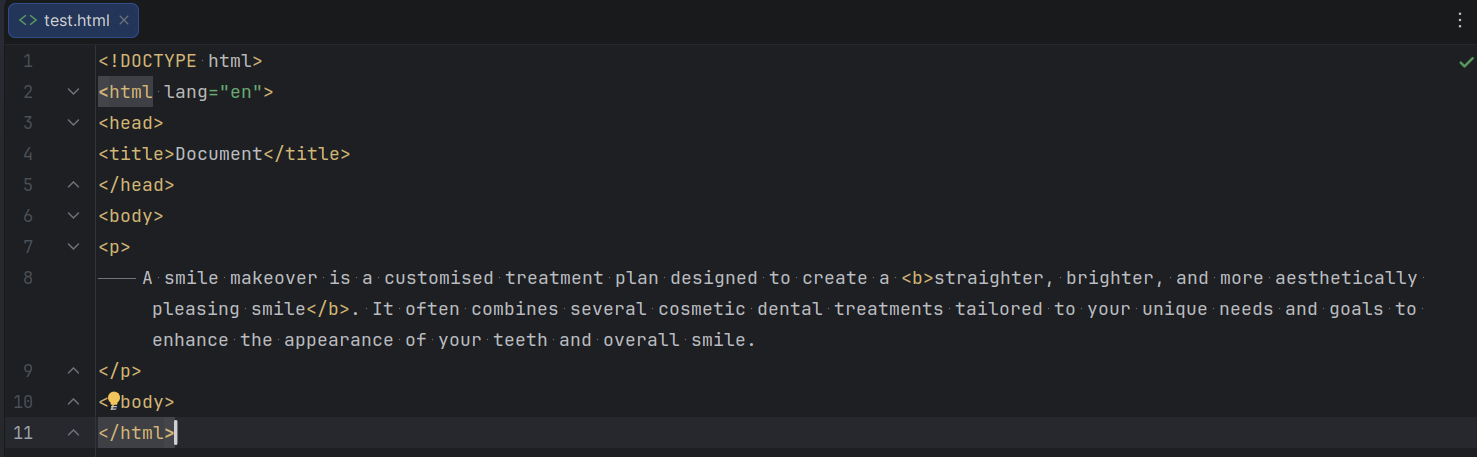The image size is (1477, 457).
Task: Click the DOCTYPE declaration on line 1
Action: [180, 61]
